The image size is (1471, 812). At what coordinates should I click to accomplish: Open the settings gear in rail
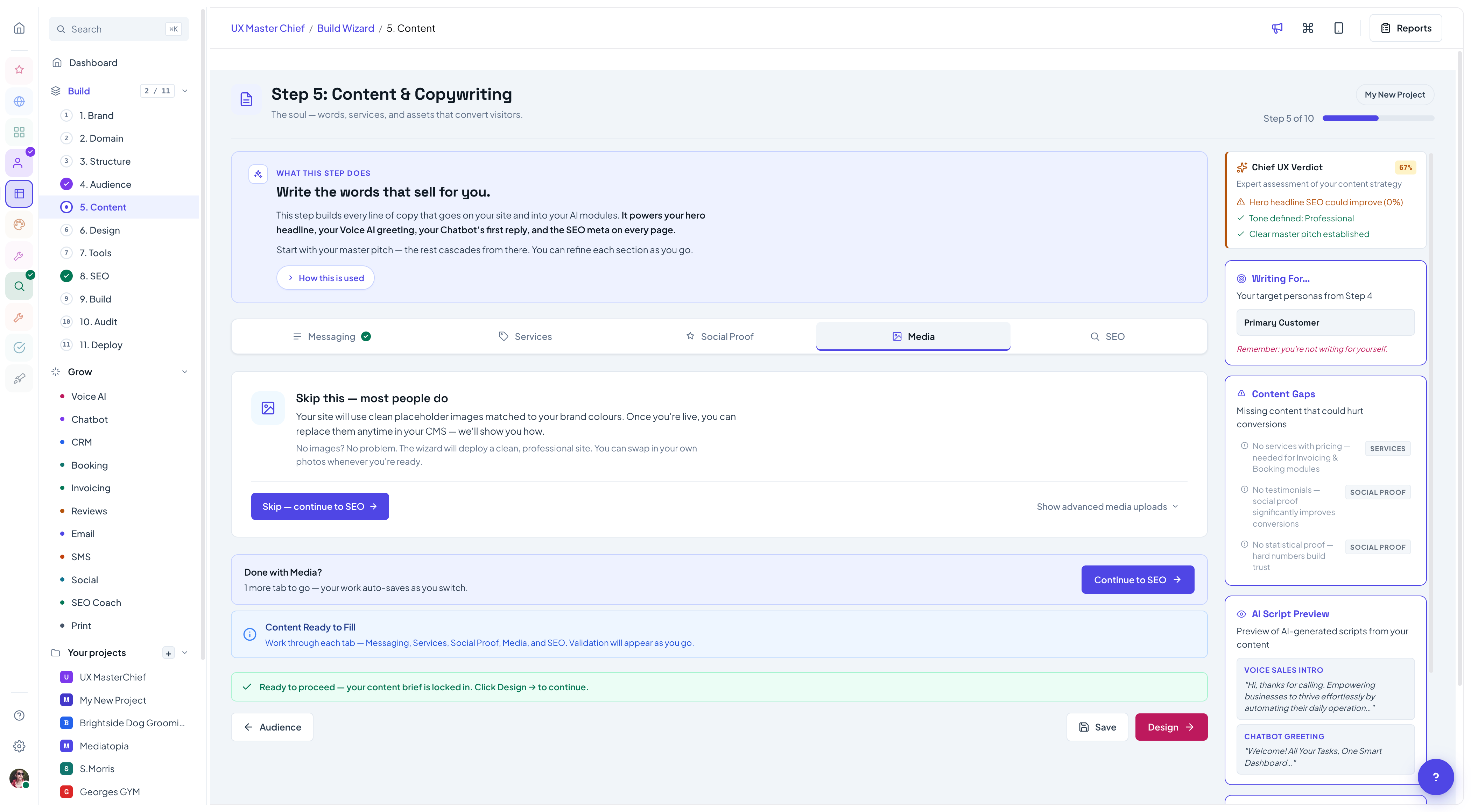(19, 746)
